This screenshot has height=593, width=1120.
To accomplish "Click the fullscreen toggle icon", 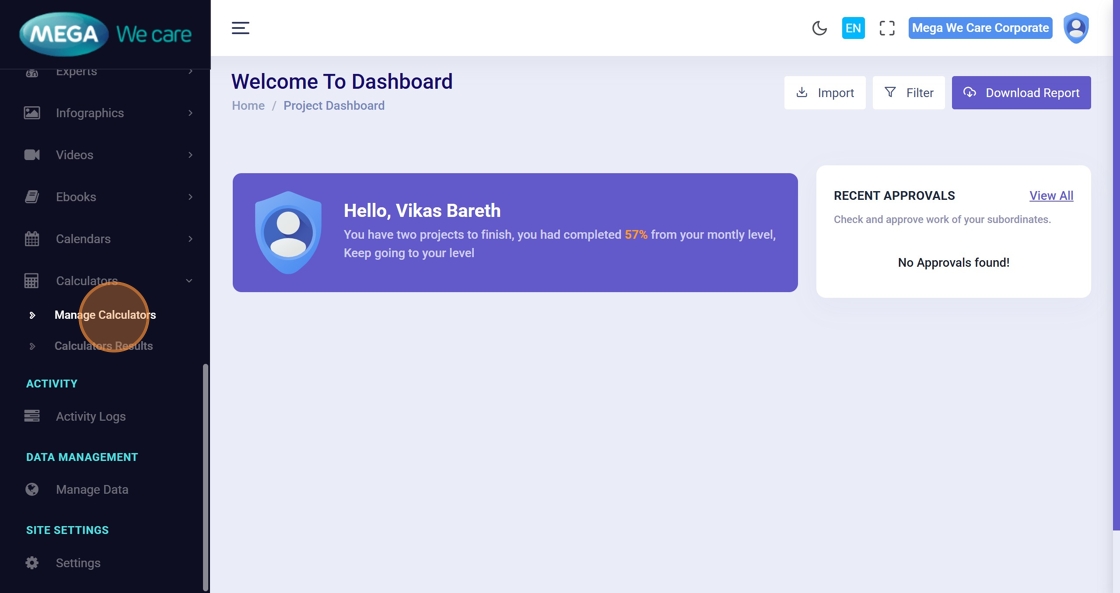I will point(887,28).
